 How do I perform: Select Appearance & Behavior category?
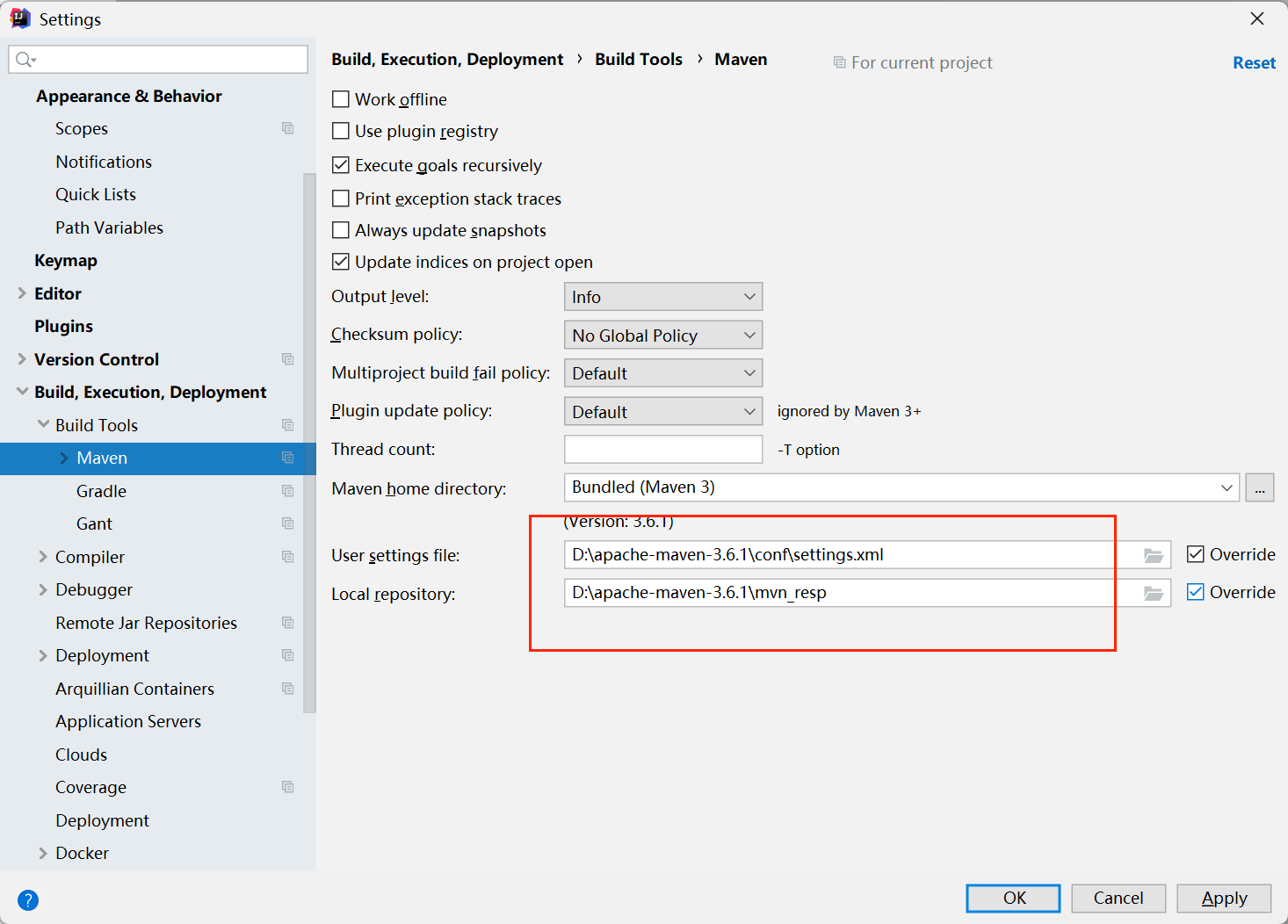click(128, 96)
